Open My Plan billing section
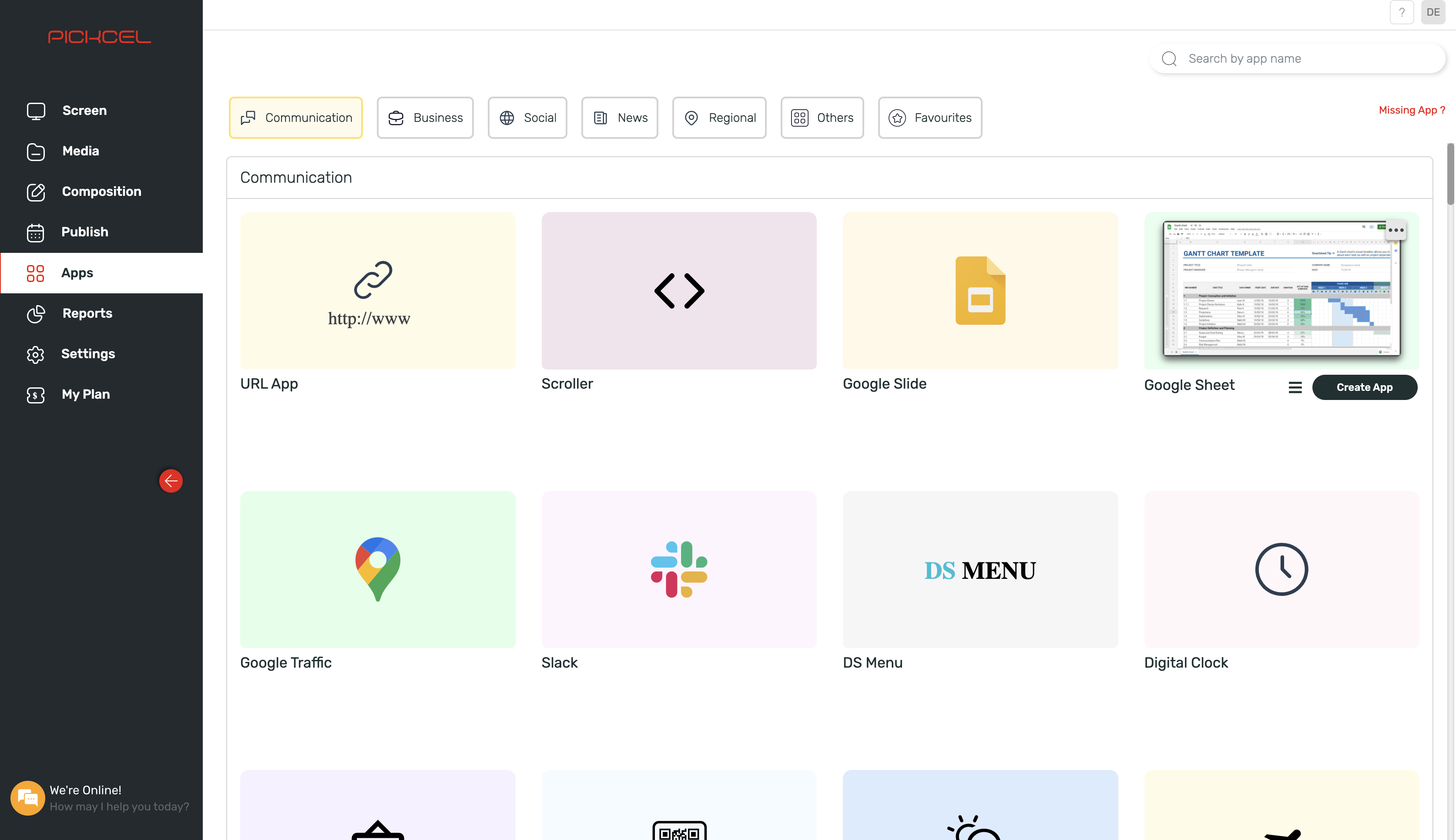 pos(85,395)
